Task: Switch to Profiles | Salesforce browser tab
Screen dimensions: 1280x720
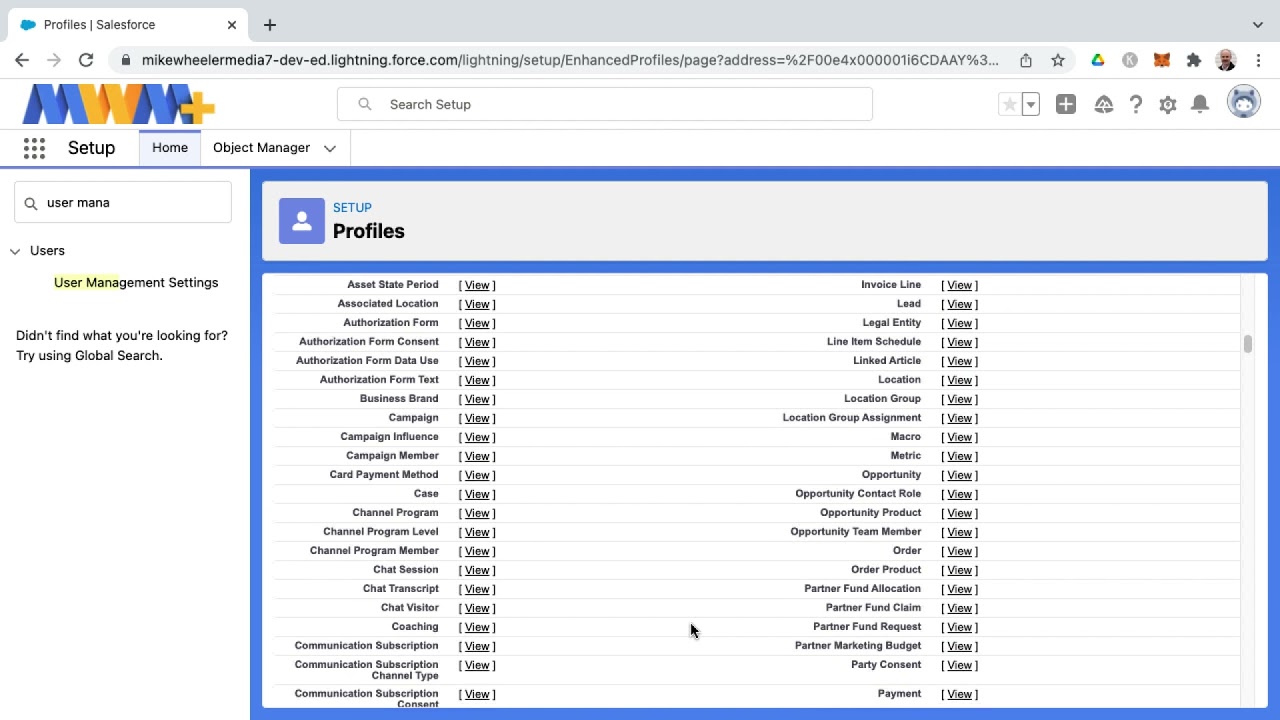Action: 127,24
